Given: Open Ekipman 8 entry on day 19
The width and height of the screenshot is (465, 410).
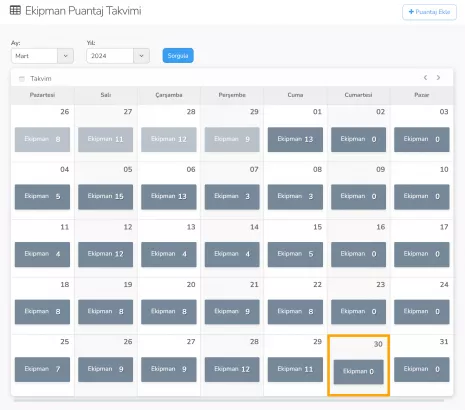Looking at the screenshot, I should coord(106,312).
